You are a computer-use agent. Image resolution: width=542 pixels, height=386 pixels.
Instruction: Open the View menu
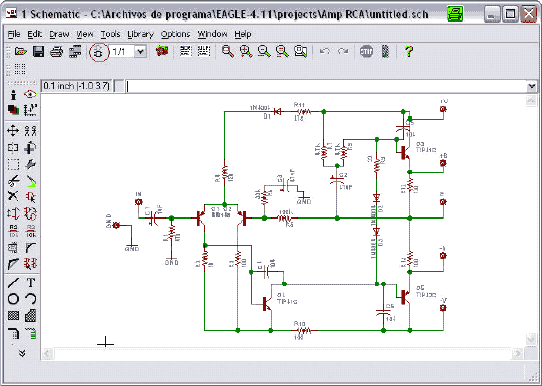(x=85, y=34)
